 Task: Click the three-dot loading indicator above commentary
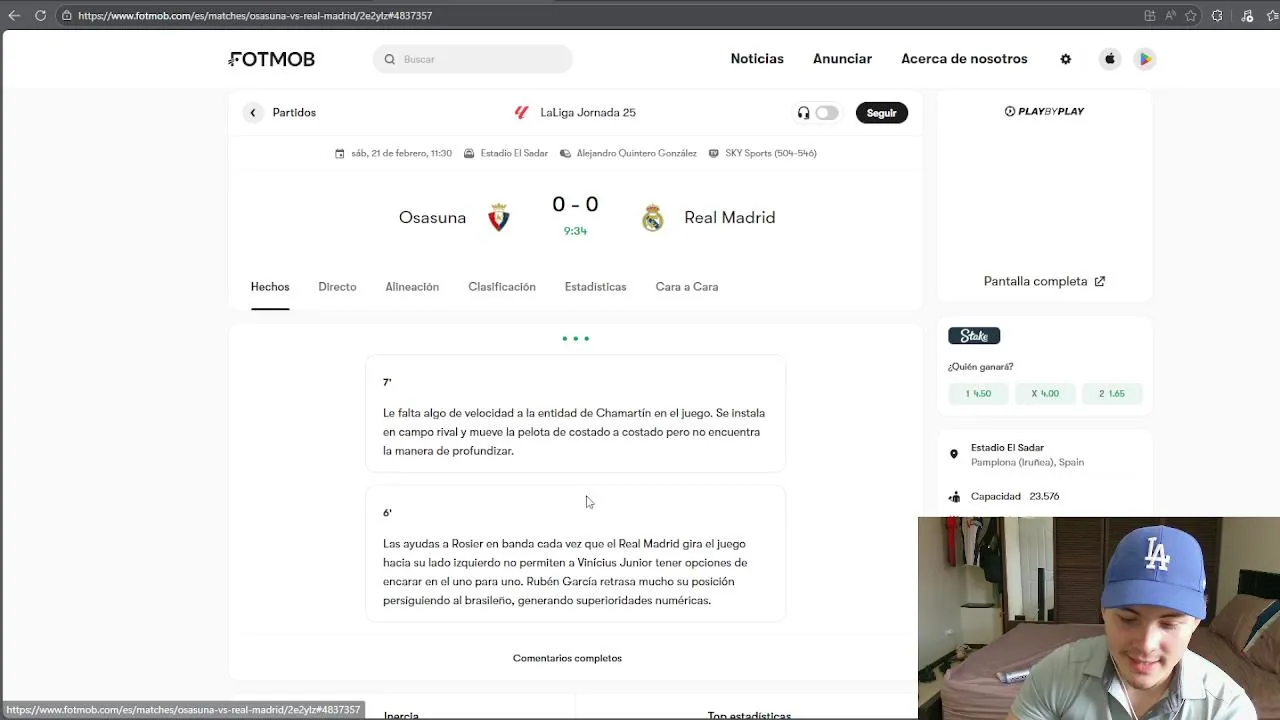tap(575, 338)
